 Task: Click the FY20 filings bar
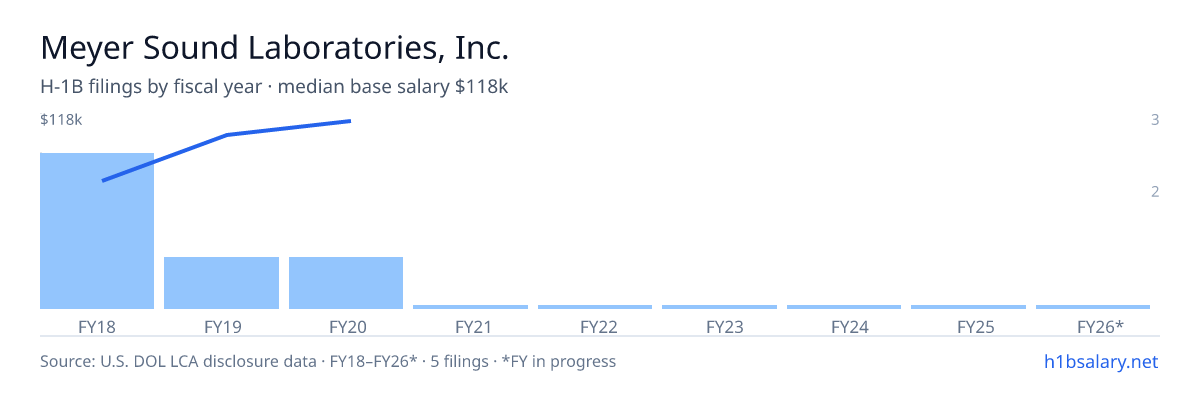coord(346,283)
